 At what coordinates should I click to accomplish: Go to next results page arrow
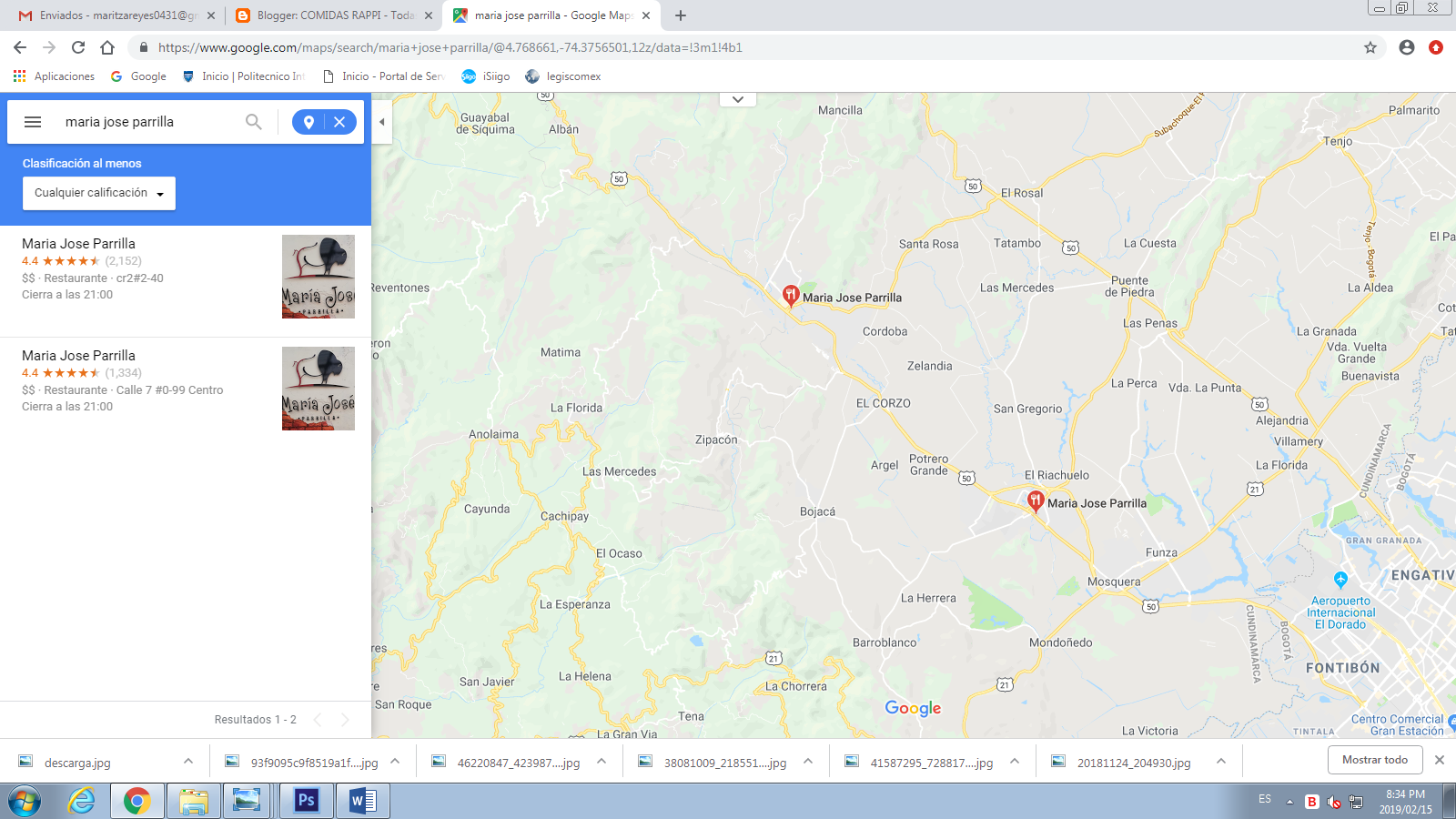(x=345, y=720)
